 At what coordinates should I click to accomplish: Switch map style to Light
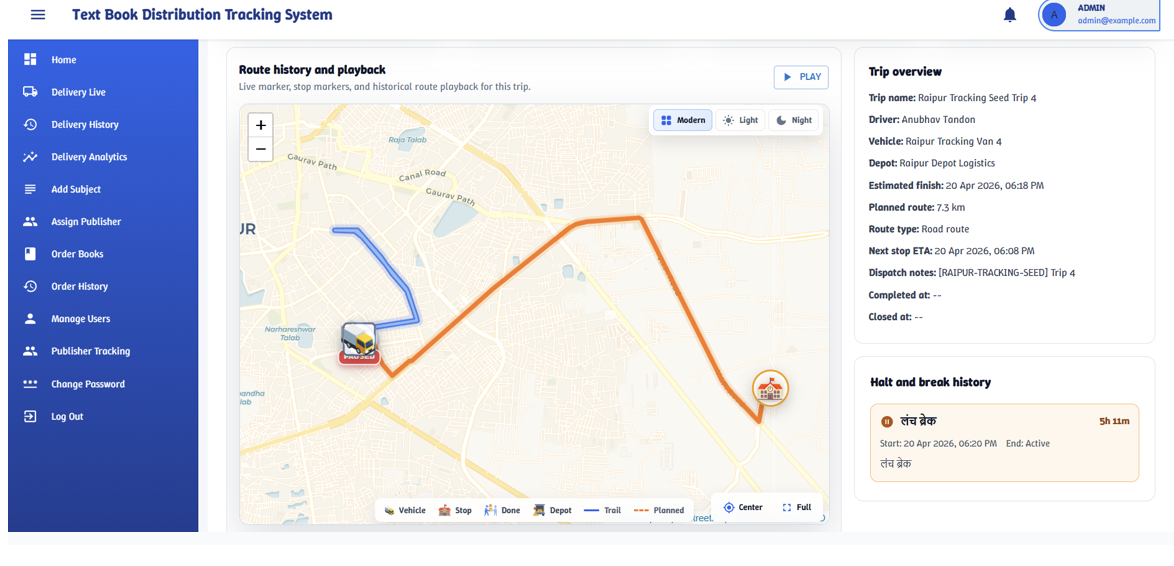tap(740, 120)
